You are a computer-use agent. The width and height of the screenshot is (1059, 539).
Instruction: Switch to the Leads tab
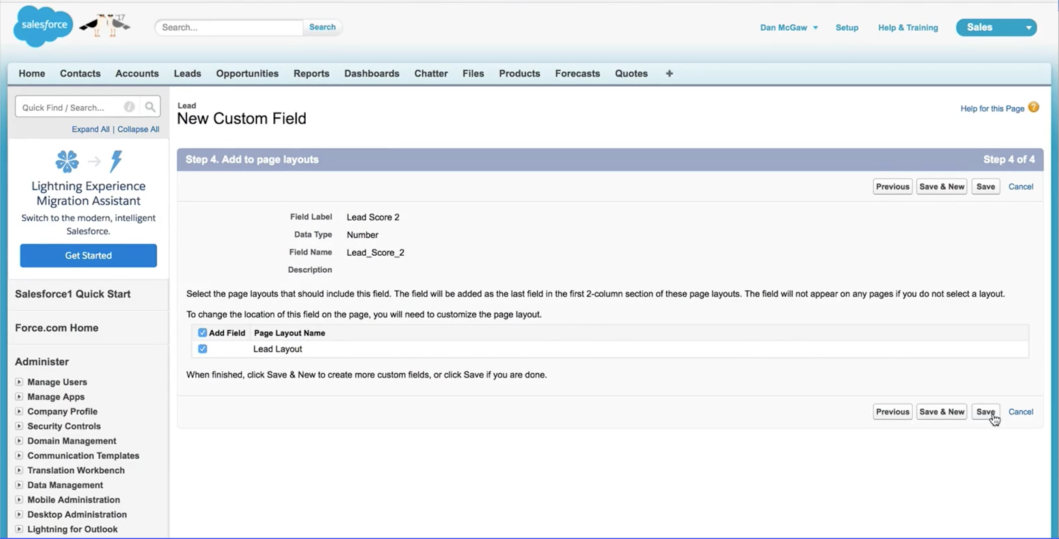point(187,74)
